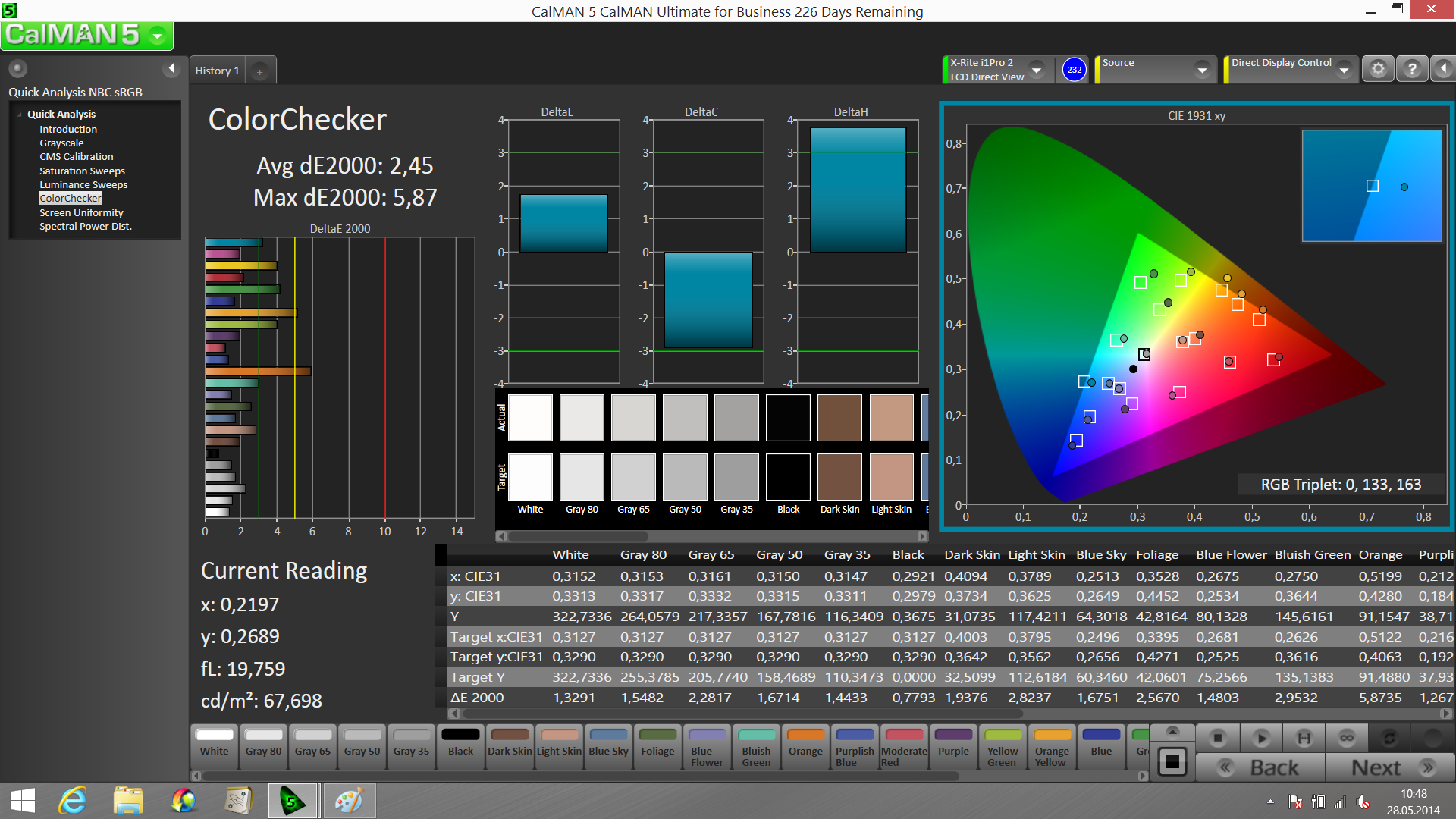This screenshot has width=1456, height=819.
Task: Select the Orange color patch swatch
Action: [805, 744]
